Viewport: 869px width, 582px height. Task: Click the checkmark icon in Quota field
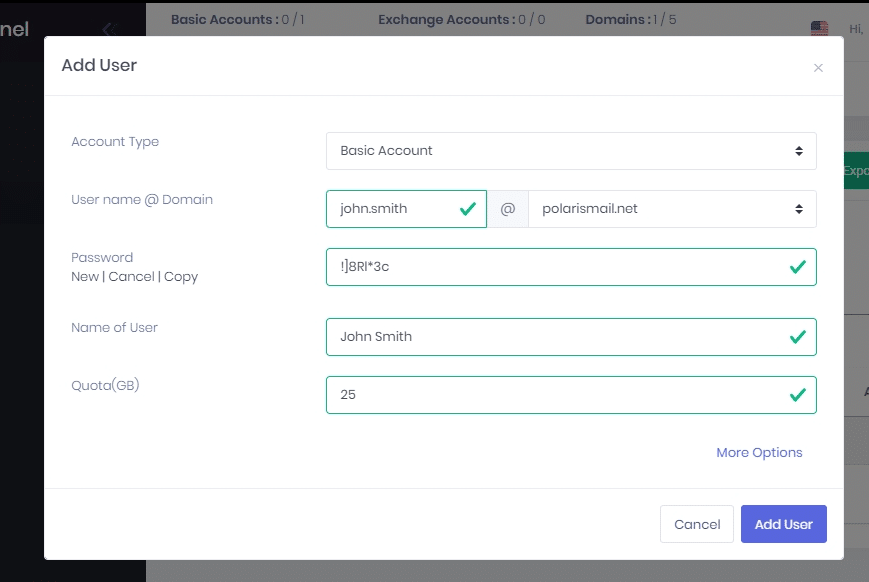797,395
